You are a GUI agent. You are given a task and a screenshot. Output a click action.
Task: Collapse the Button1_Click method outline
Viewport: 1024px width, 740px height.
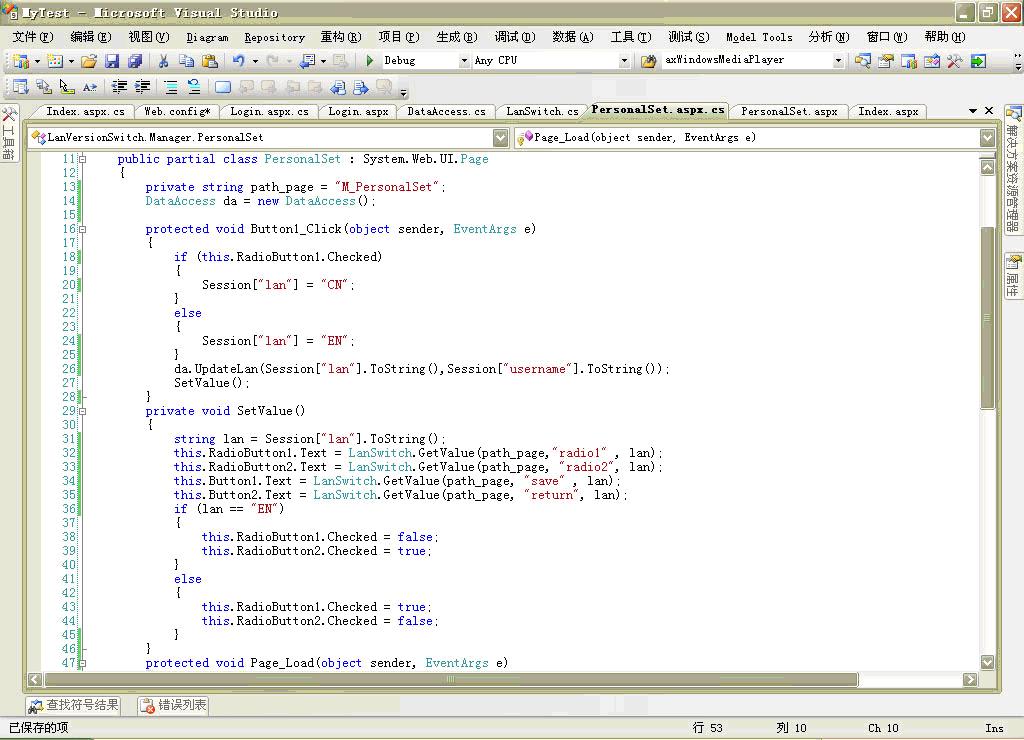click(x=83, y=229)
